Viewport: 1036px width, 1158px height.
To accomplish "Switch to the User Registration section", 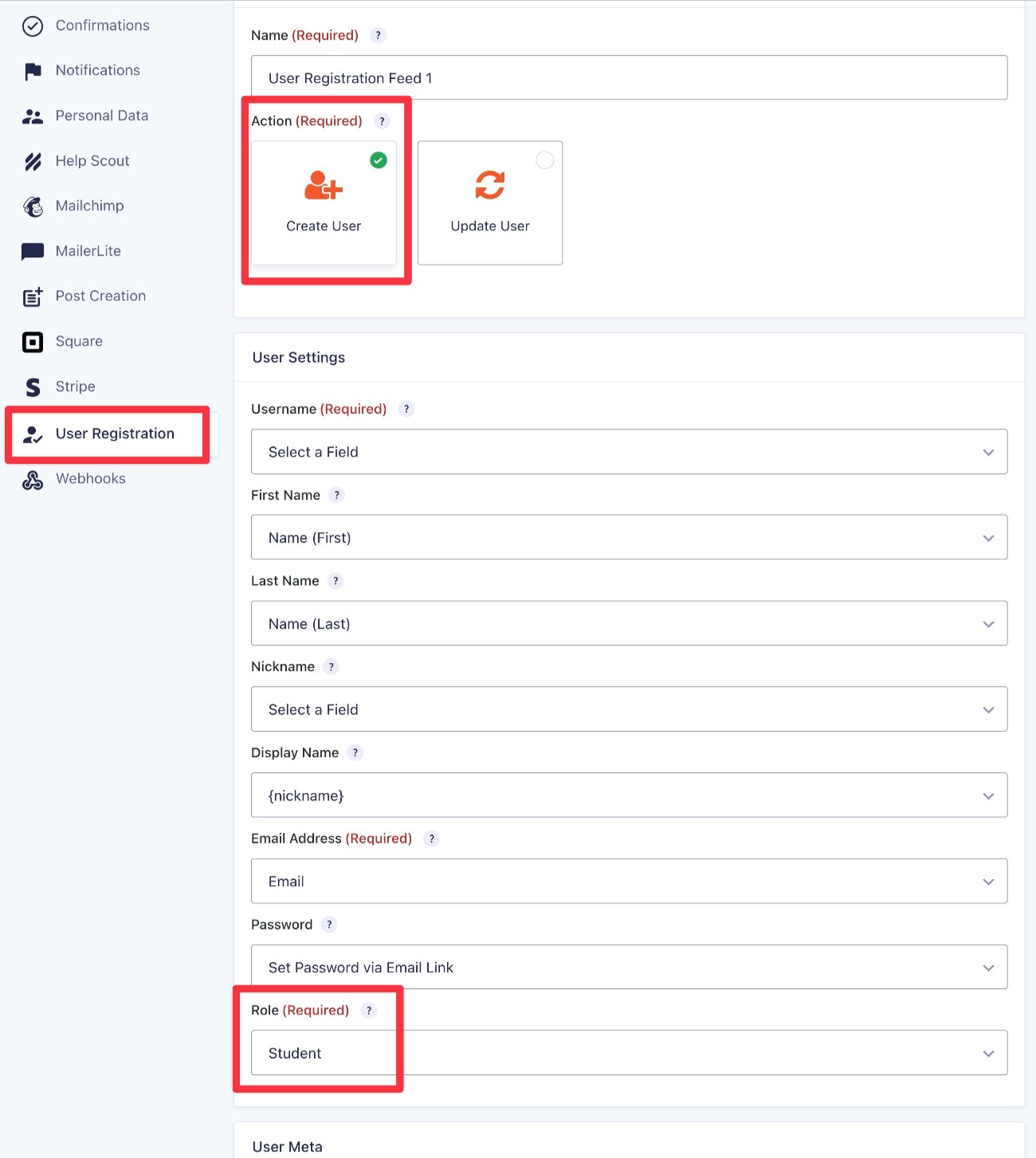I will [x=115, y=434].
